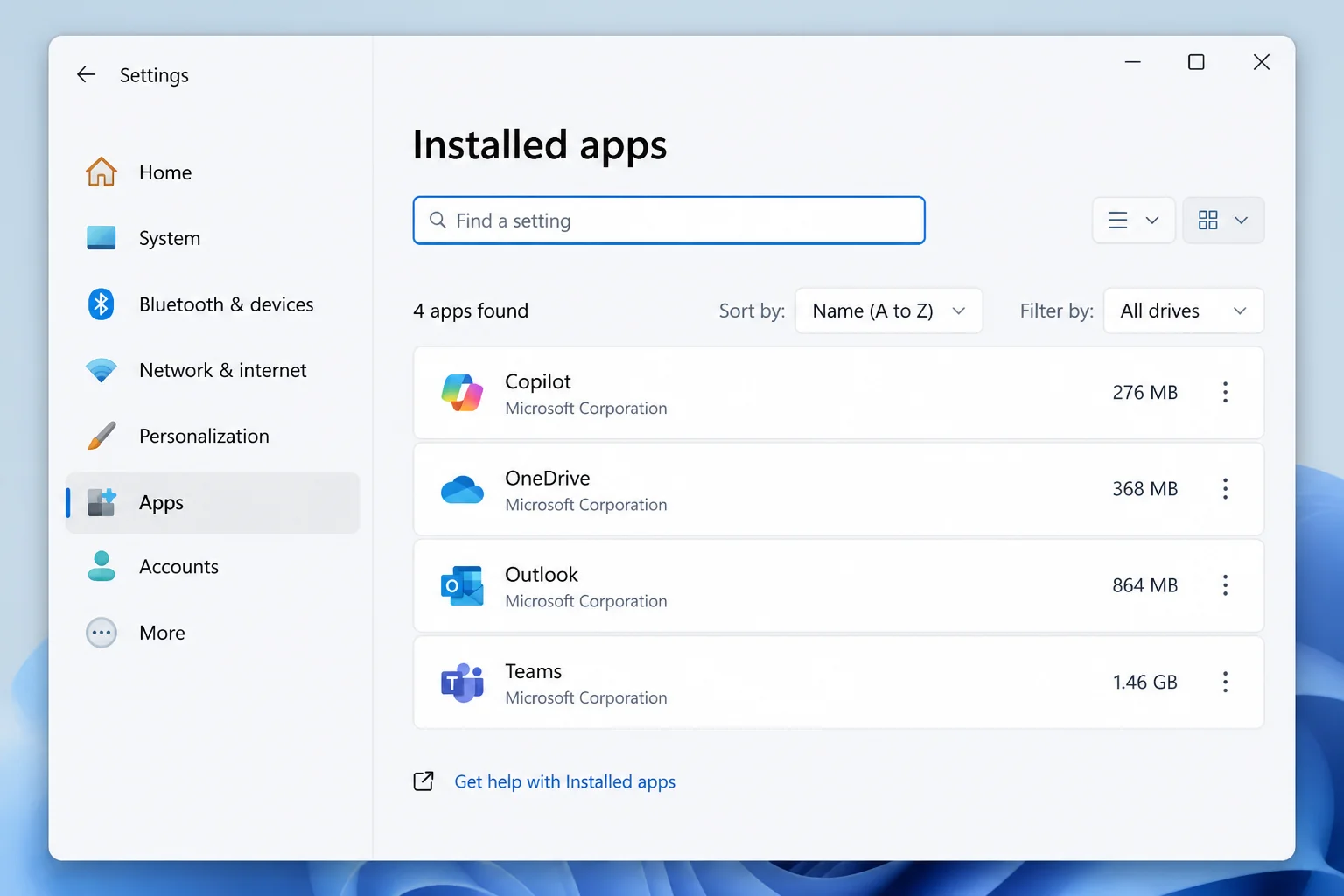Open the list view layout dropdown

click(1133, 220)
